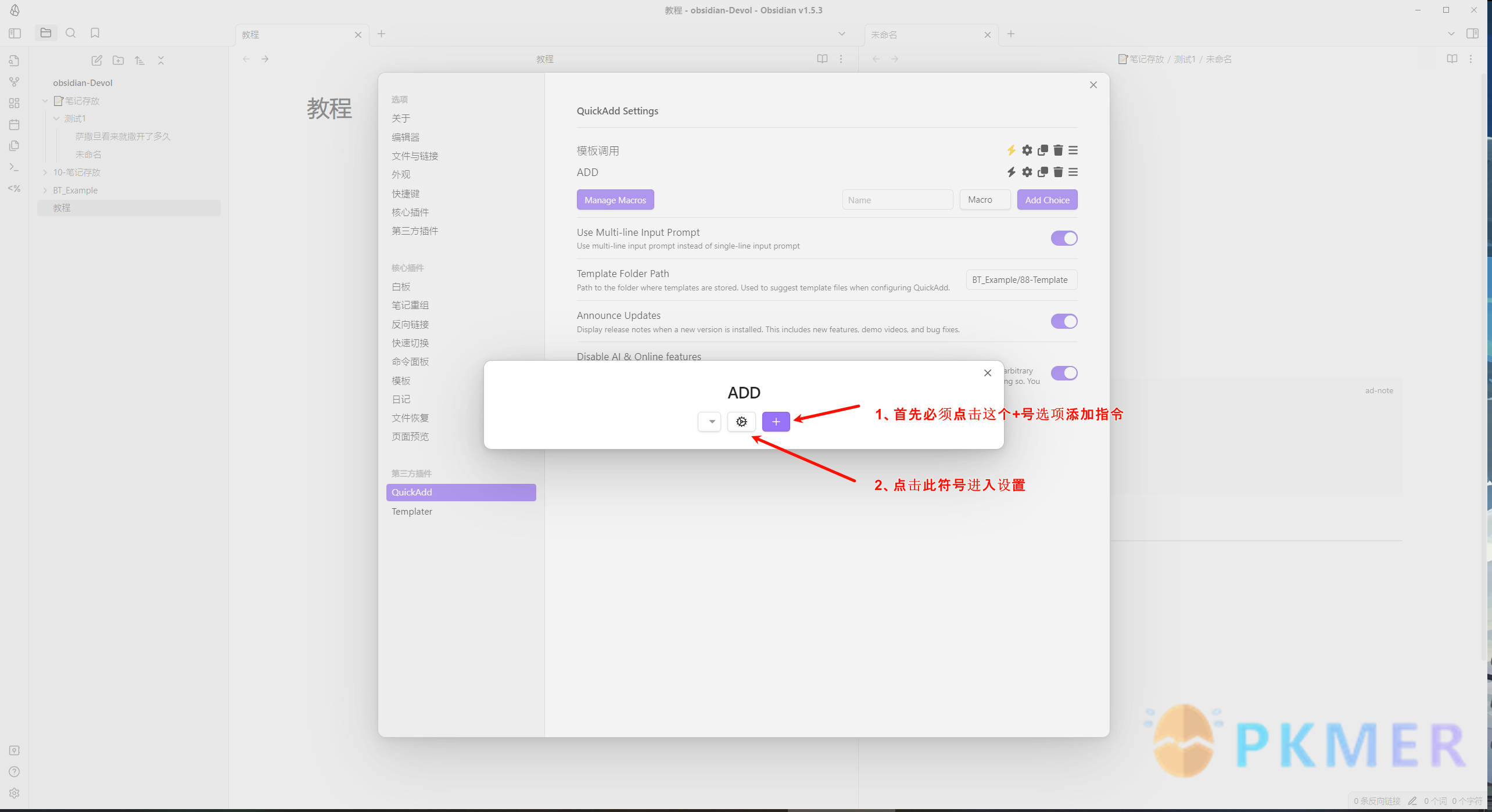Screen dimensions: 1492x812
Task: Show the file explorer panel
Action: [x=46, y=33]
